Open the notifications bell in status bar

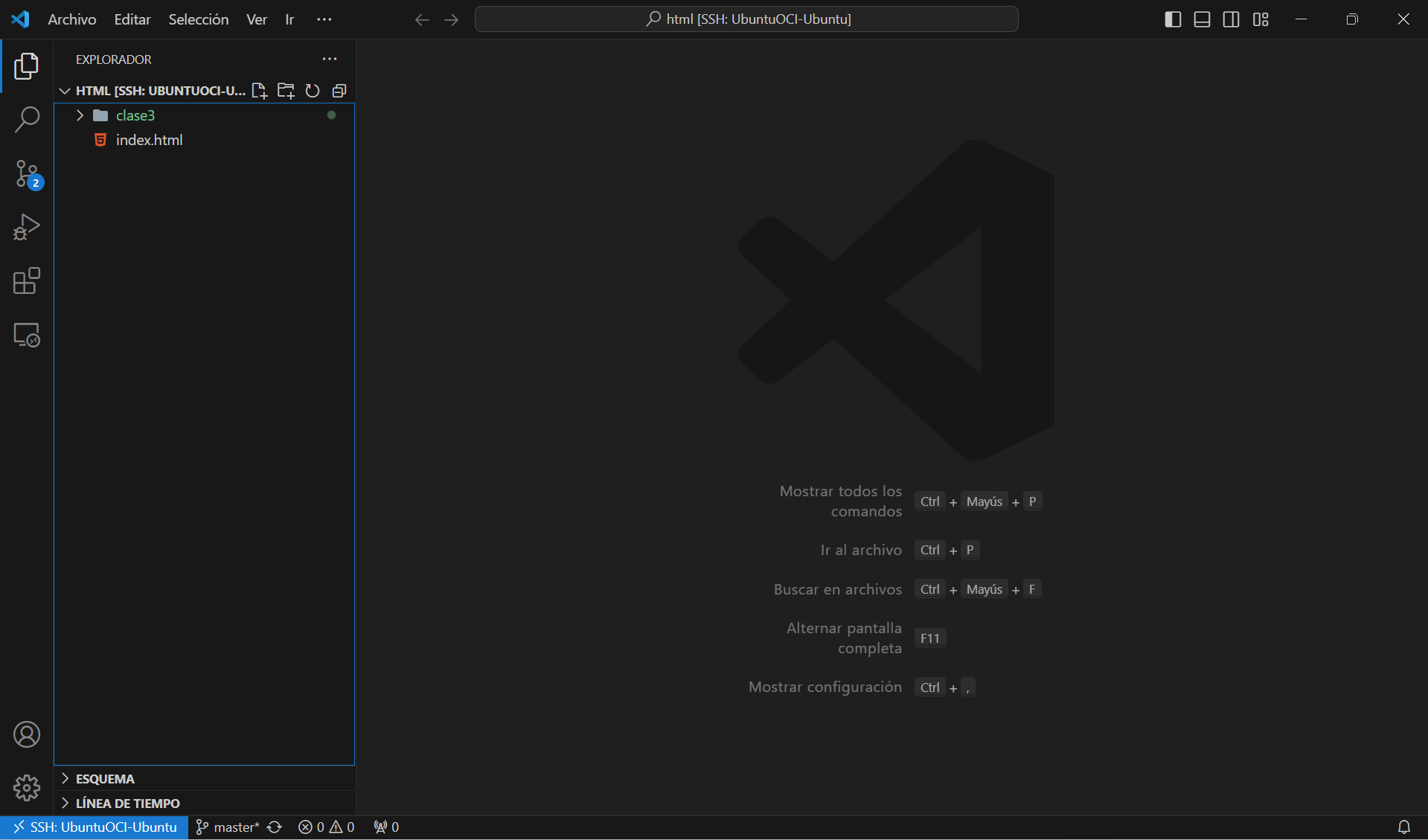pyautogui.click(x=1404, y=827)
